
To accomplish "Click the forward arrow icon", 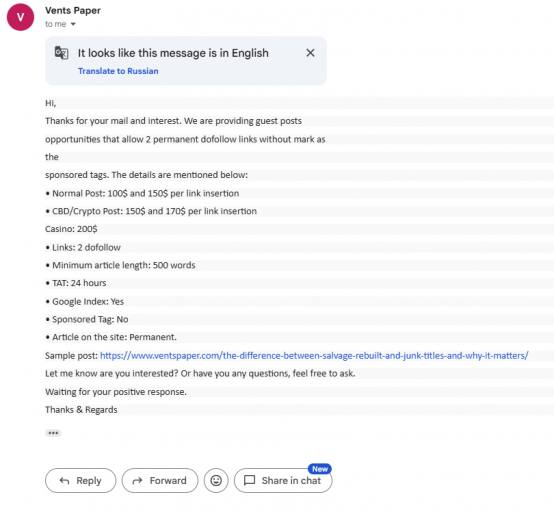I will point(137,481).
